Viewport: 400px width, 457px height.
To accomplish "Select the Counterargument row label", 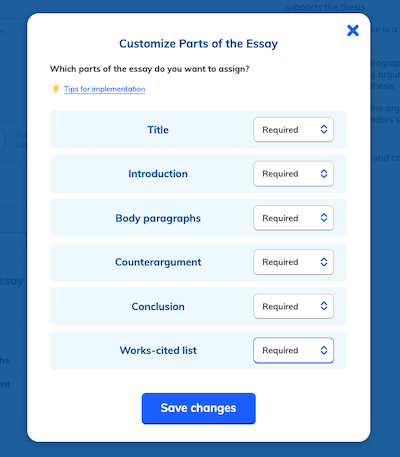I will 158,262.
